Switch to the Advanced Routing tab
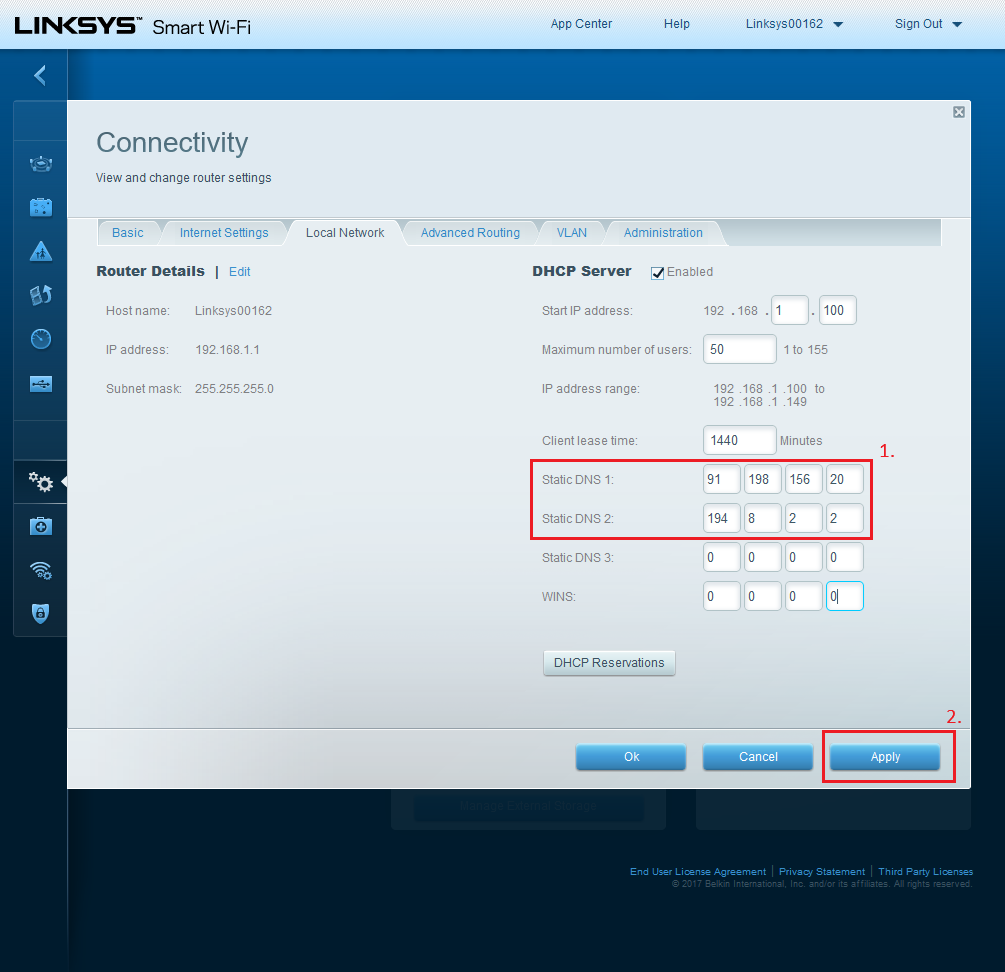Screen dimensions: 1005x972 [470, 233]
